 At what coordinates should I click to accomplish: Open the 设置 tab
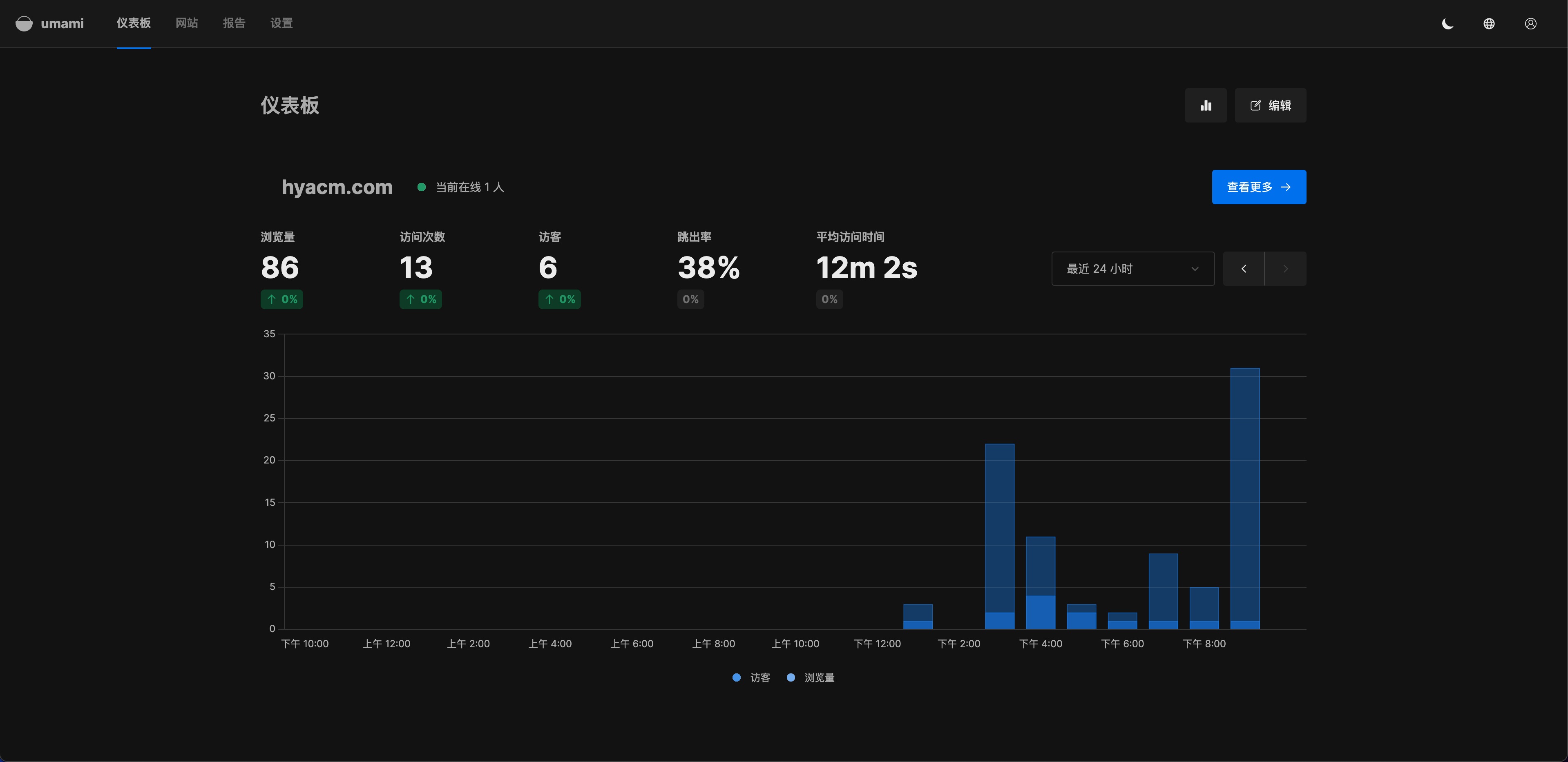tap(281, 23)
